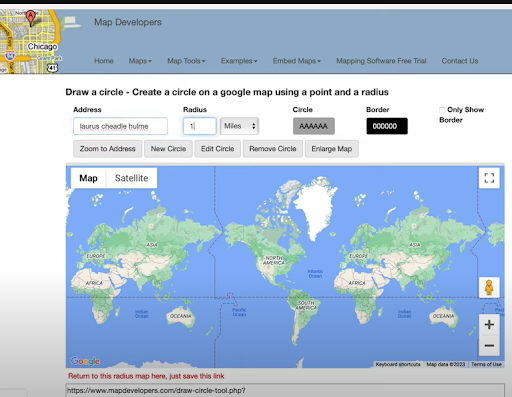Click the Pacific Ocean label

pos(239,312)
